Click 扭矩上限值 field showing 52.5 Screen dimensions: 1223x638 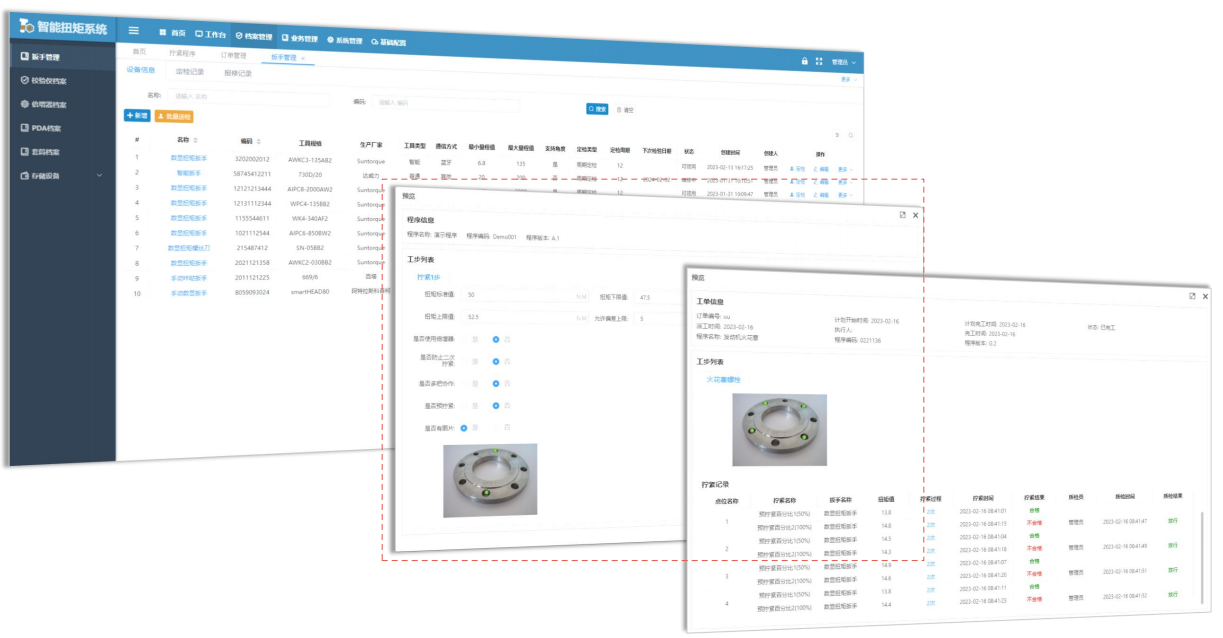click(x=526, y=317)
